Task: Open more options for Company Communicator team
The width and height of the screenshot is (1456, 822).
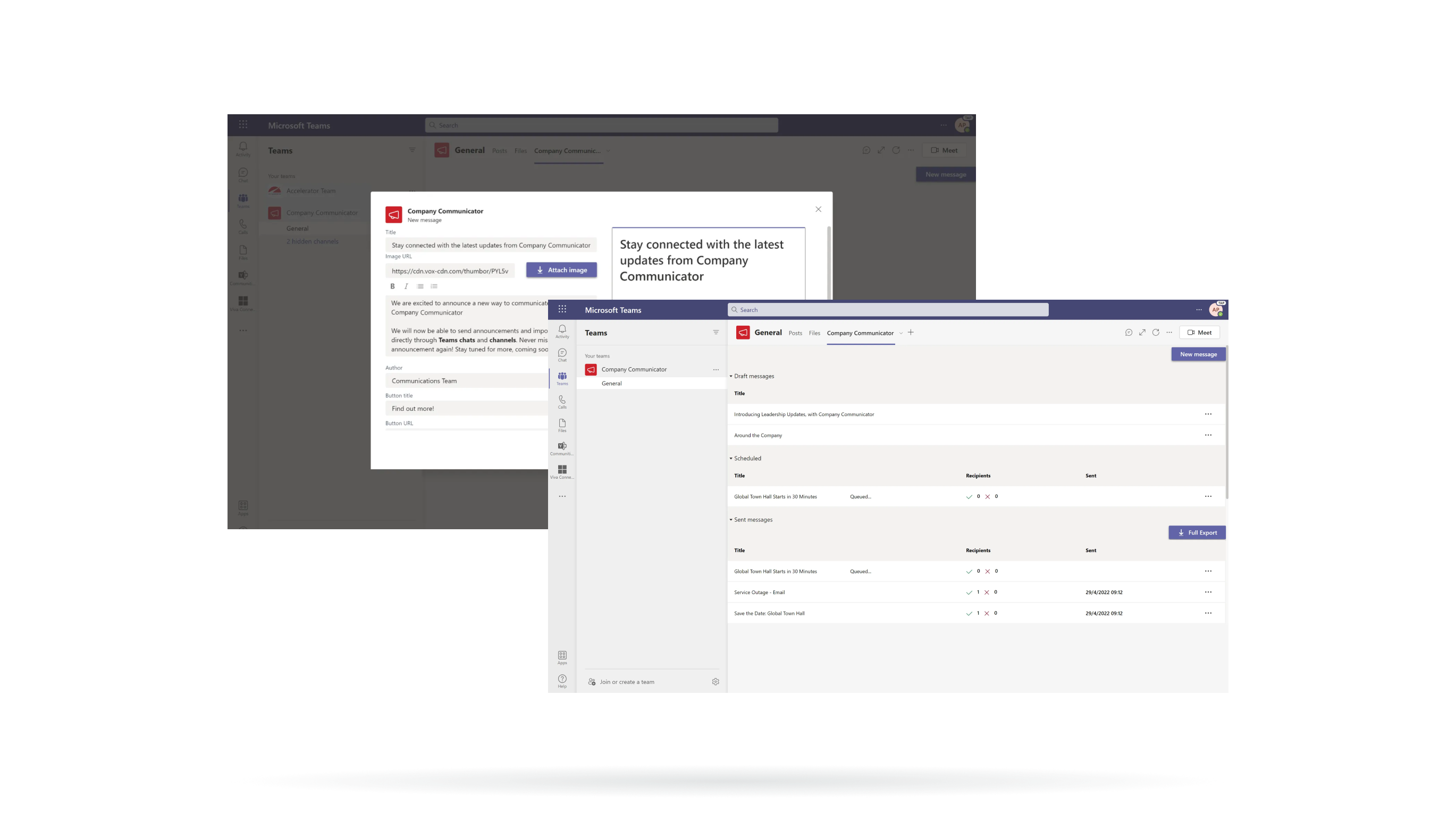Action: tap(716, 369)
